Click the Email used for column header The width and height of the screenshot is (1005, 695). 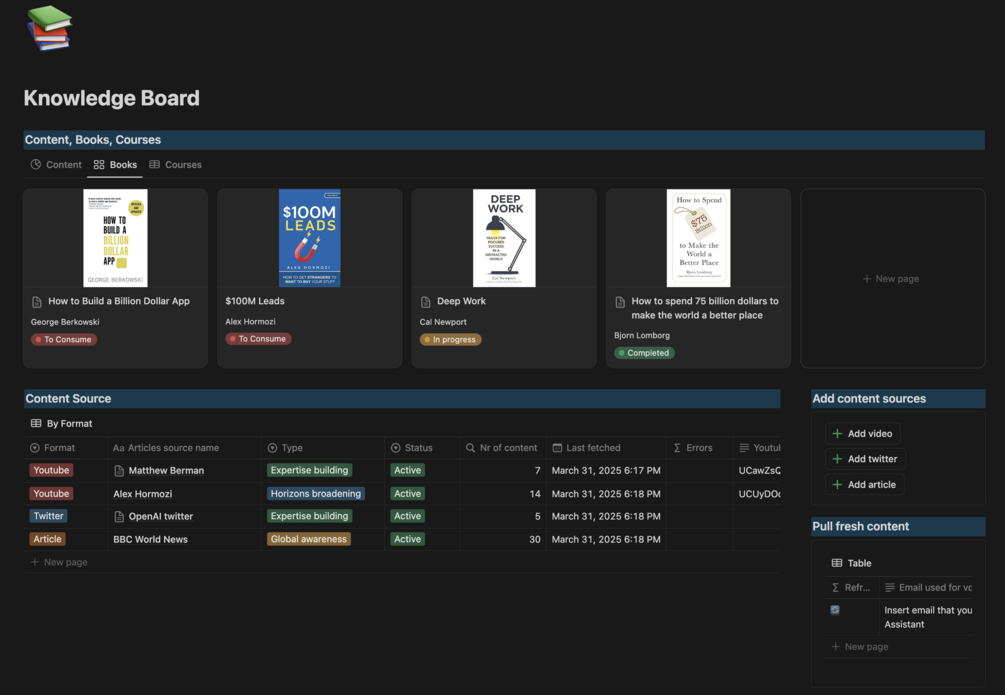[x=927, y=588]
